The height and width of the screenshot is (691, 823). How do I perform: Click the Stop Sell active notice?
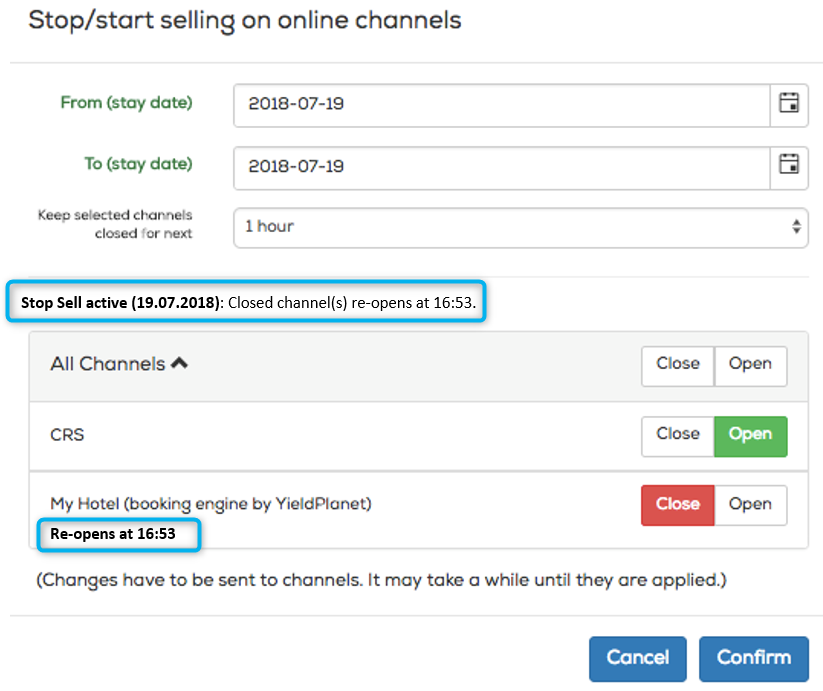(x=247, y=302)
